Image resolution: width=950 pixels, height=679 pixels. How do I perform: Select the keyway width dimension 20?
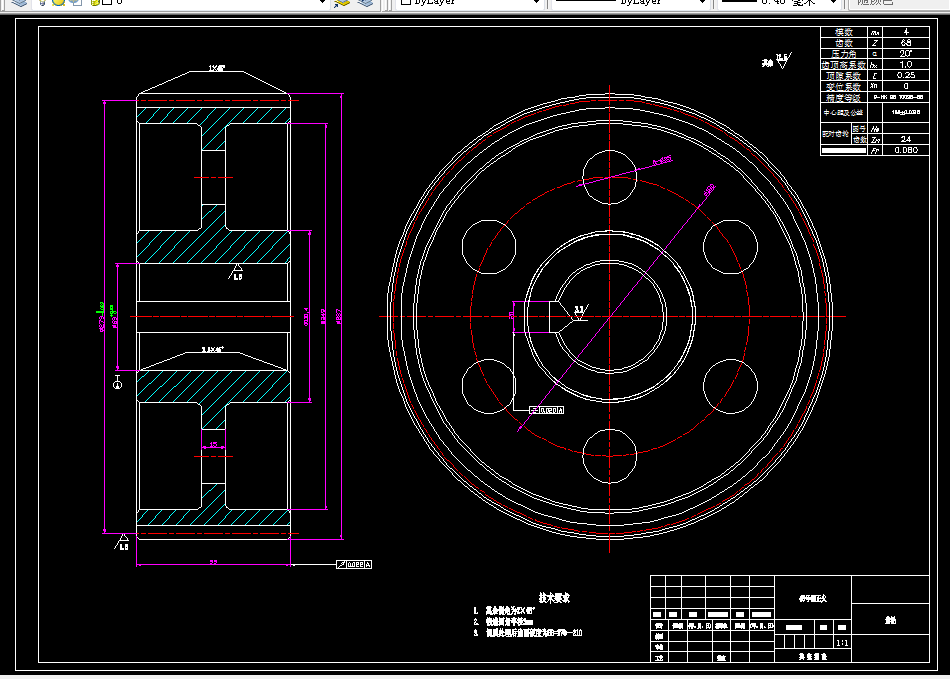pyautogui.click(x=511, y=316)
